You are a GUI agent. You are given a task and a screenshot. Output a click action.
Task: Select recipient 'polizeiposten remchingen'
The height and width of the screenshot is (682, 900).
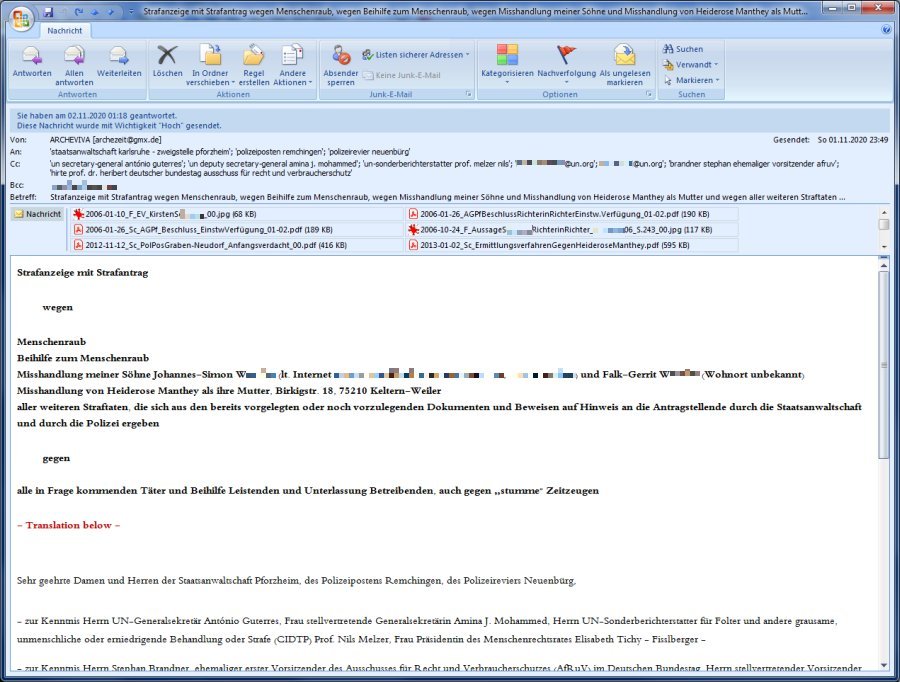[280, 152]
